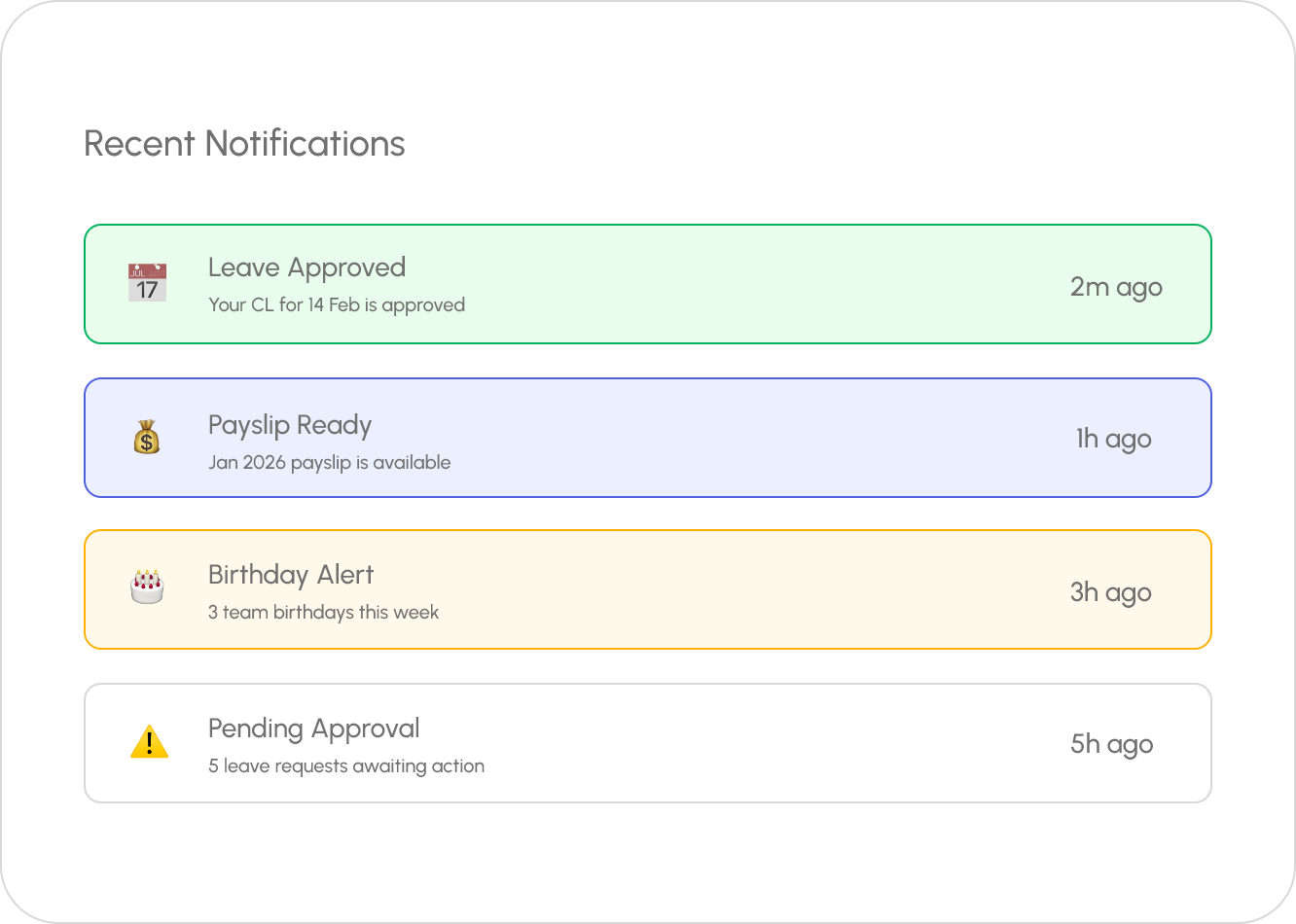Select the Pending Approval title text

(313, 729)
